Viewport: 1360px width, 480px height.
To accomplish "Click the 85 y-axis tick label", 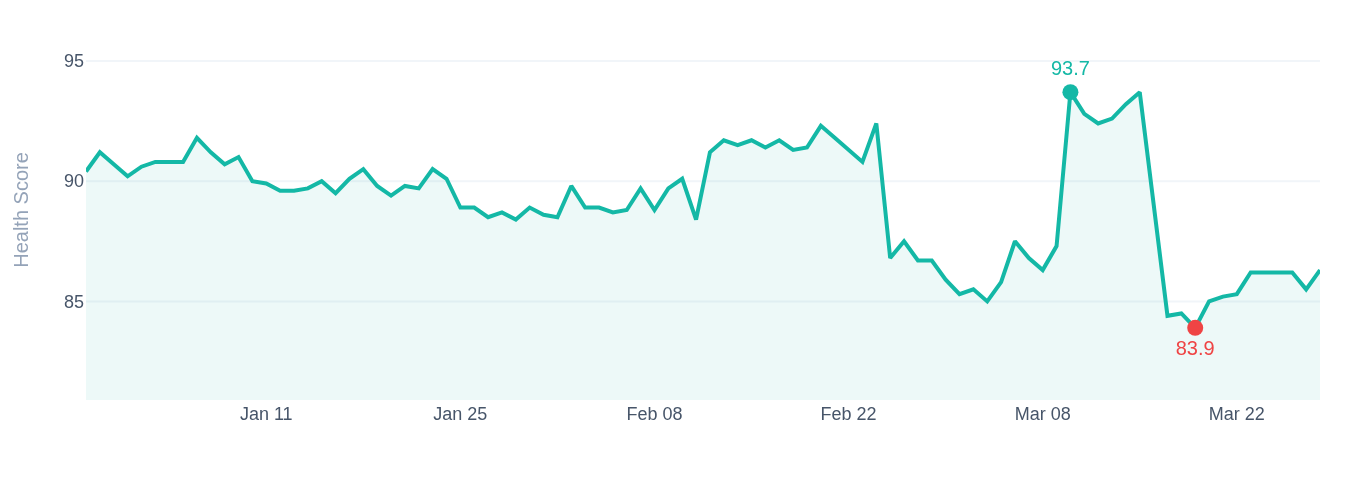I will pos(74,302).
